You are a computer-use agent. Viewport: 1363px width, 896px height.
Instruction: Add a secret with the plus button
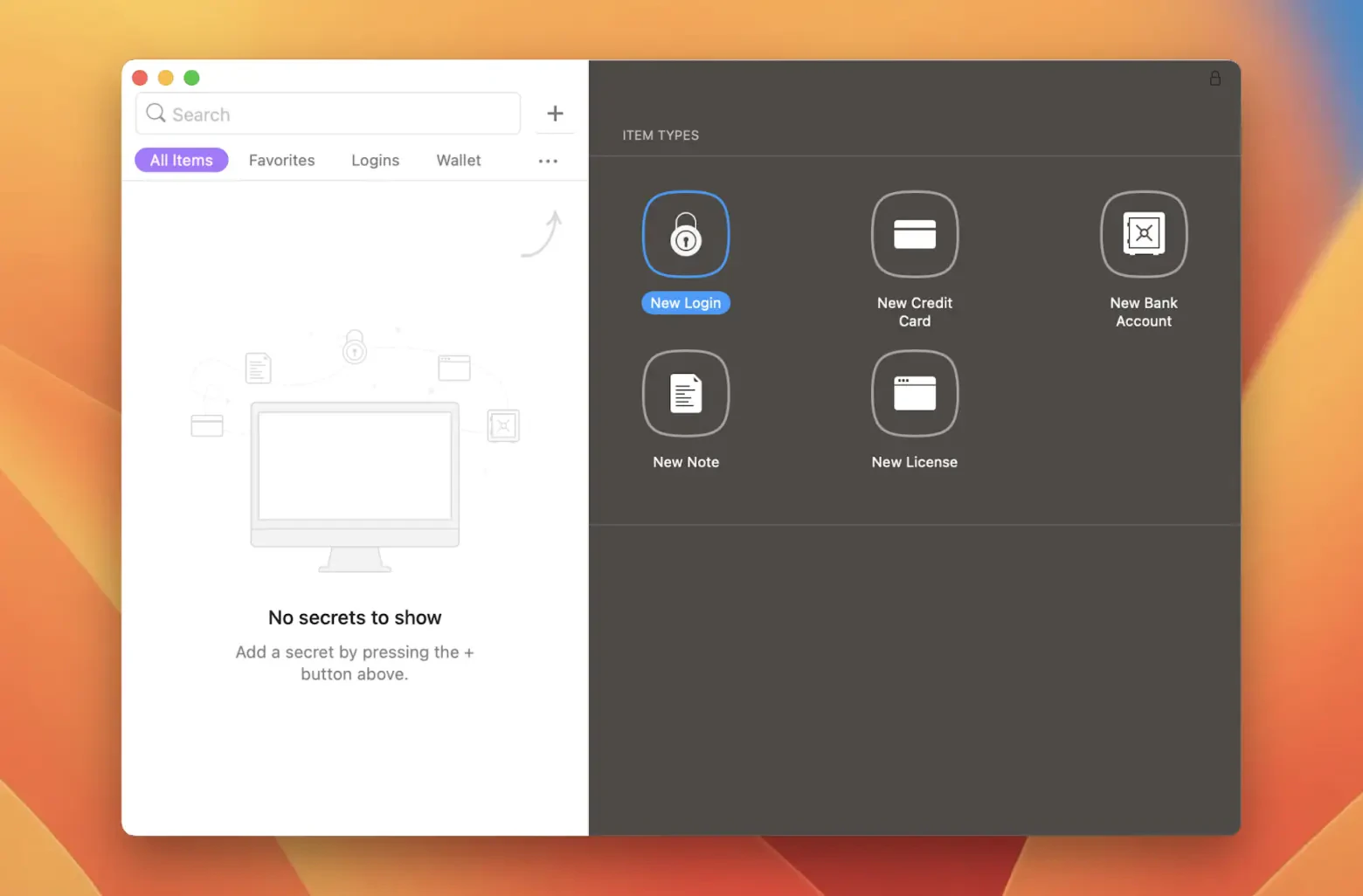click(555, 114)
